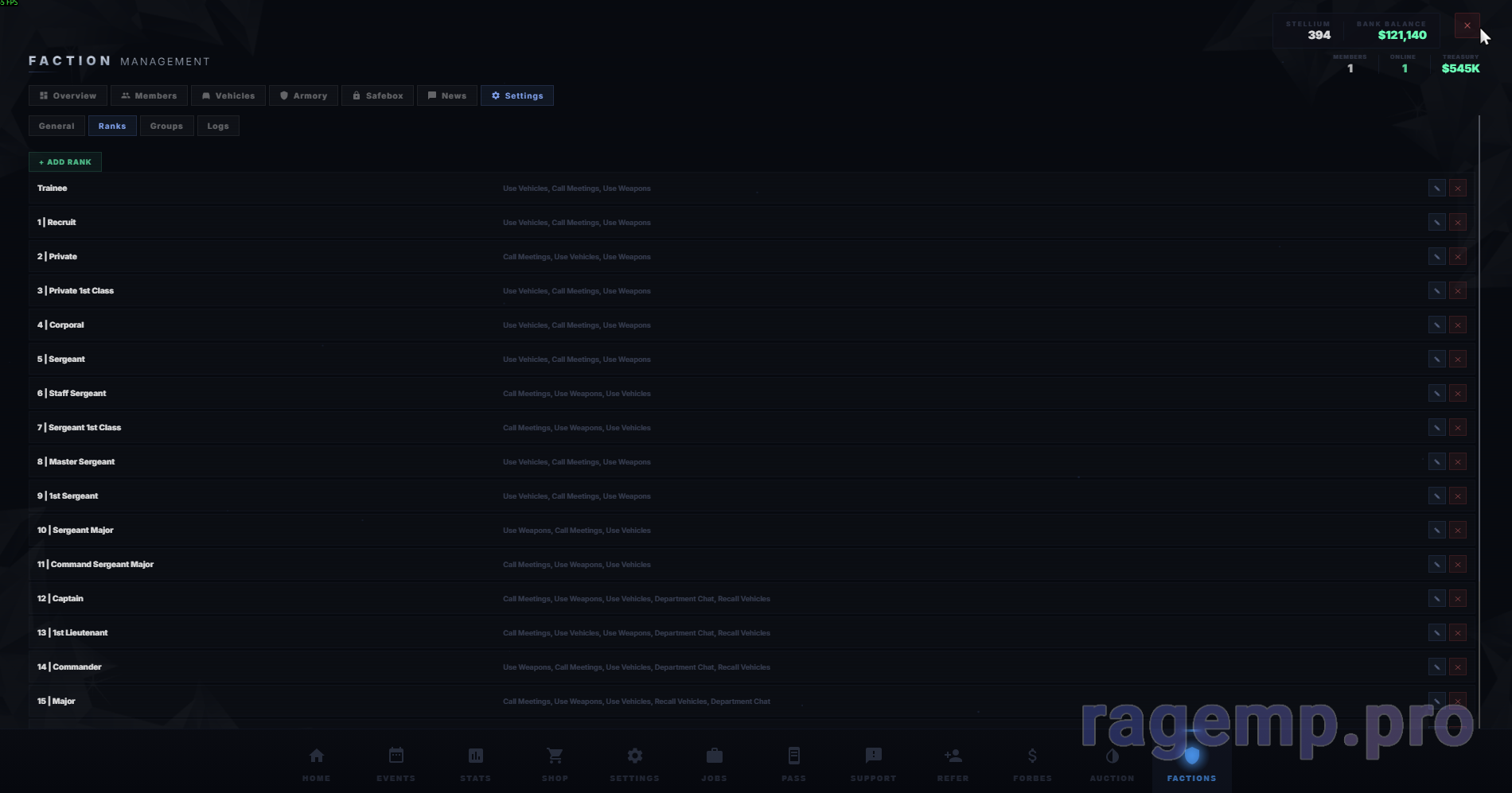Open the Jobs briefcase icon
Viewport: 1512px width, 793px height.
[x=714, y=756]
